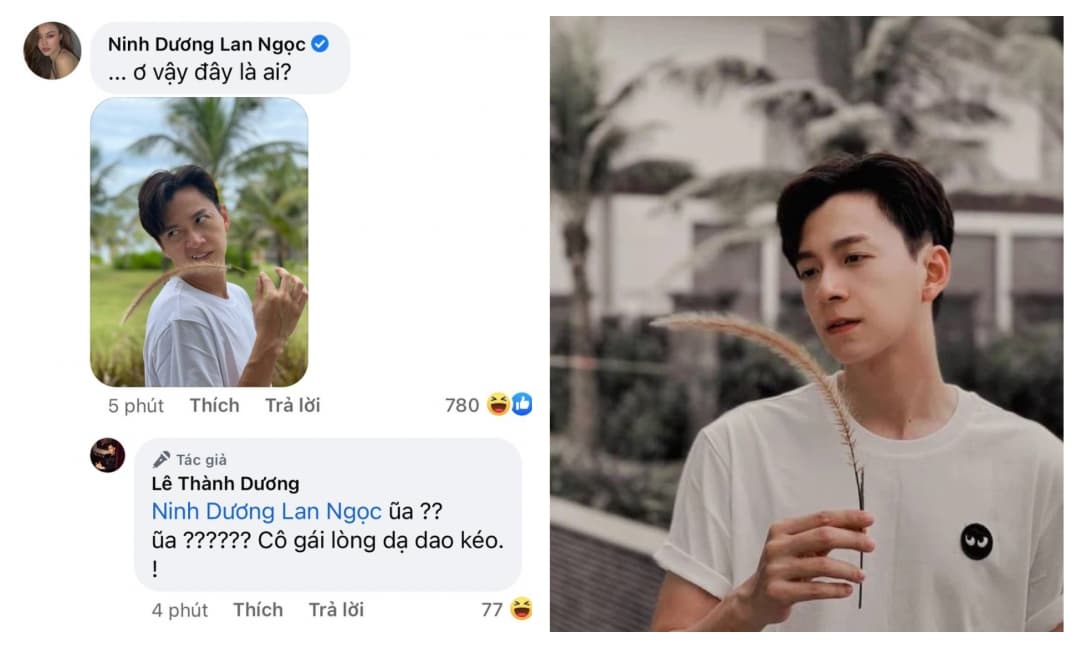Screen dimensions: 1080x648
Task: Like the comment posted 5 phút ago
Action: 215,405
